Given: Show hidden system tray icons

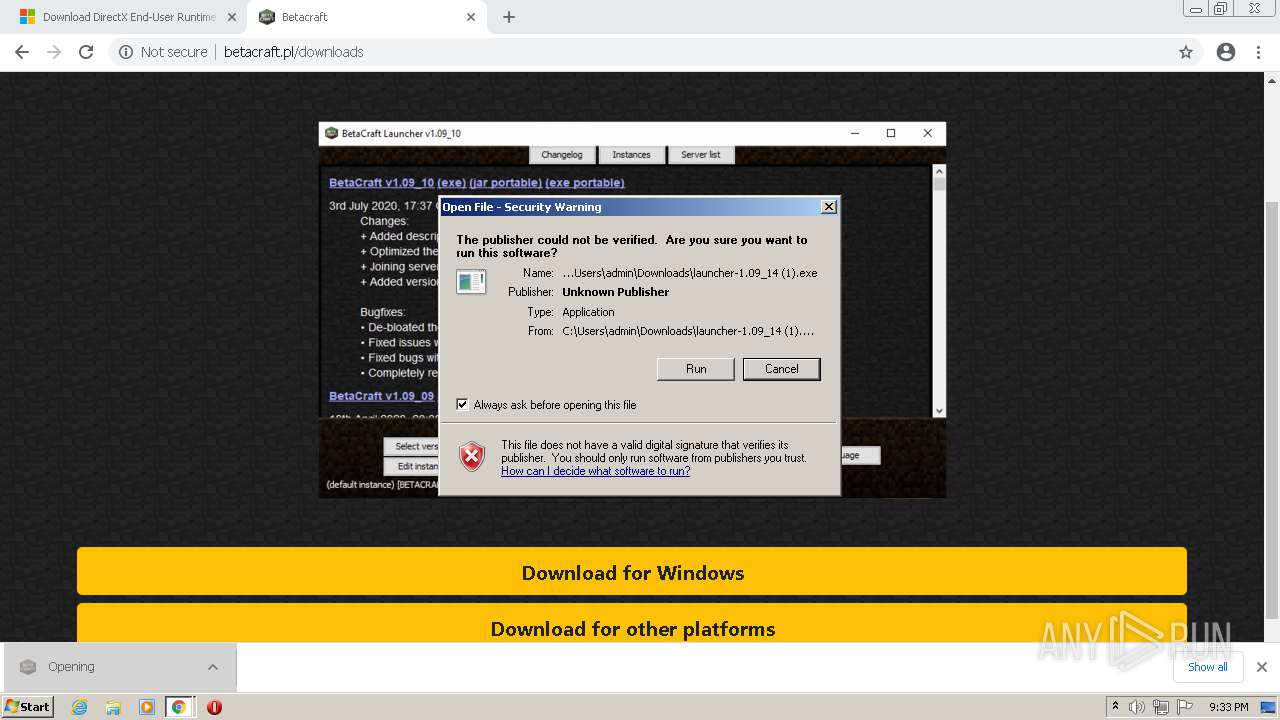Looking at the screenshot, I should pyautogui.click(x=1115, y=707).
